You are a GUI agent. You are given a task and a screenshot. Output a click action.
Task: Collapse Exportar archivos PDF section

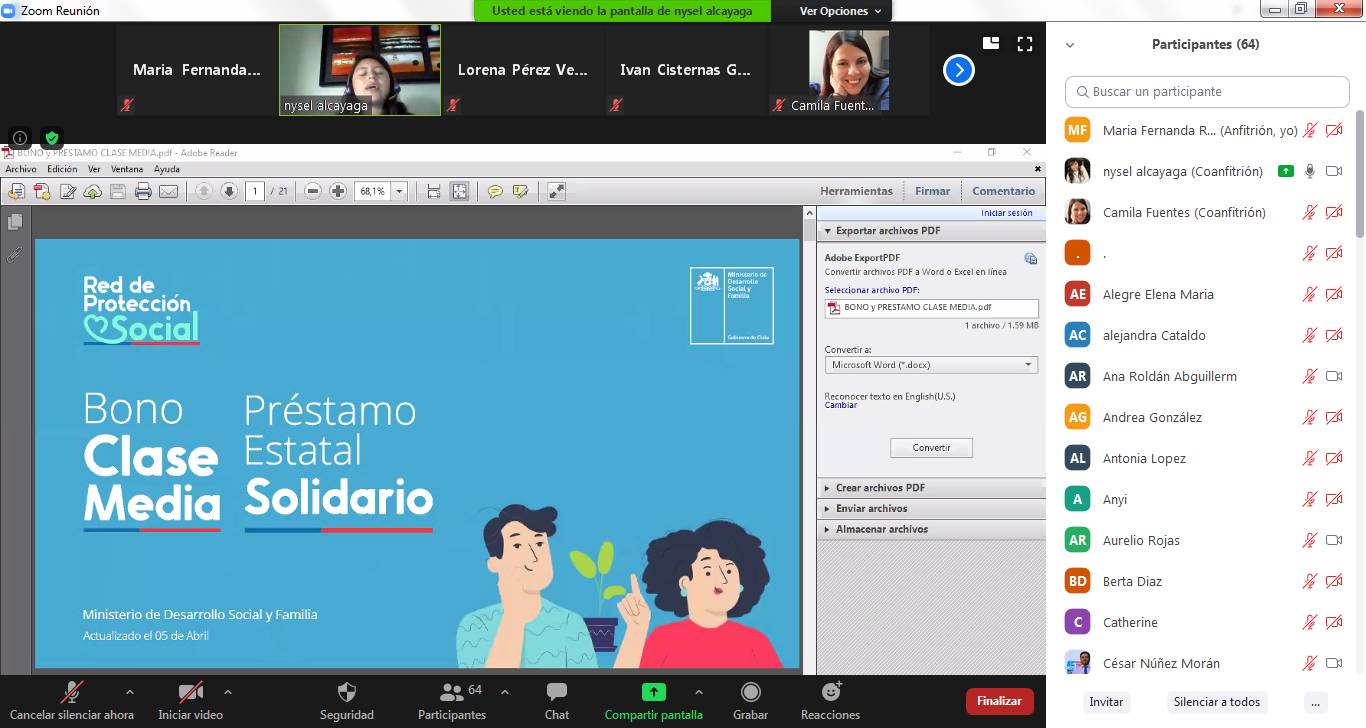(x=930, y=231)
